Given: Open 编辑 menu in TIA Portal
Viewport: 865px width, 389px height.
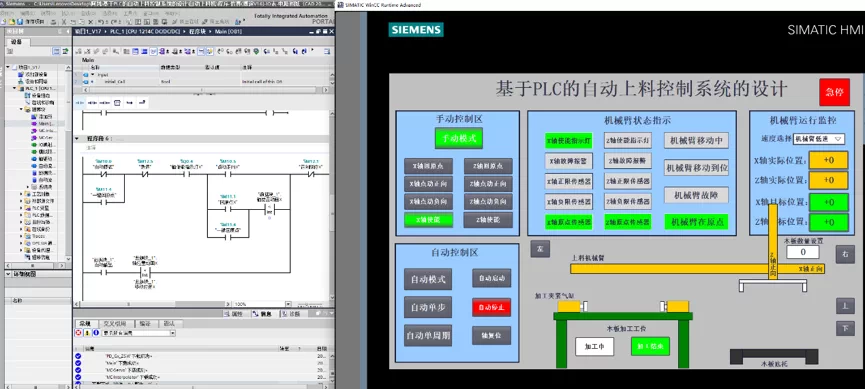Looking at the screenshot, I should tap(27, 13).
